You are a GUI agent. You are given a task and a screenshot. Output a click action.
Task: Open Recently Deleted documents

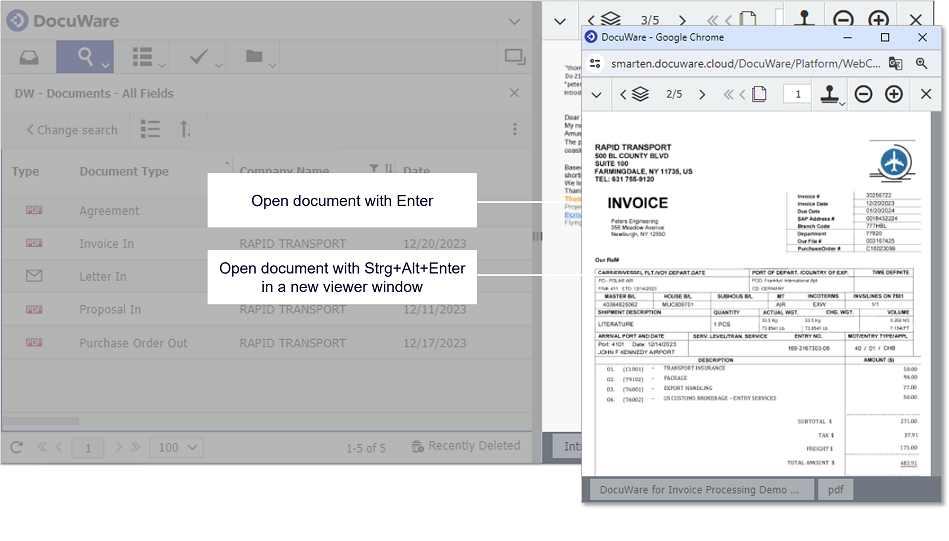pyautogui.click(x=465, y=446)
